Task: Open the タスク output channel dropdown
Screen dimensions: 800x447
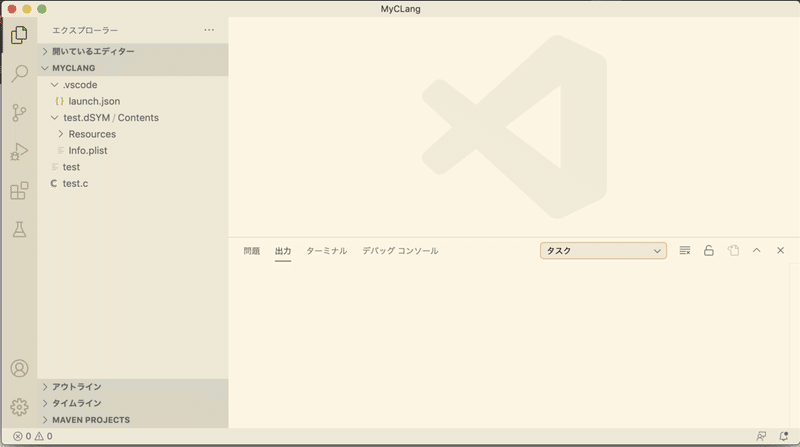Action: coord(603,251)
